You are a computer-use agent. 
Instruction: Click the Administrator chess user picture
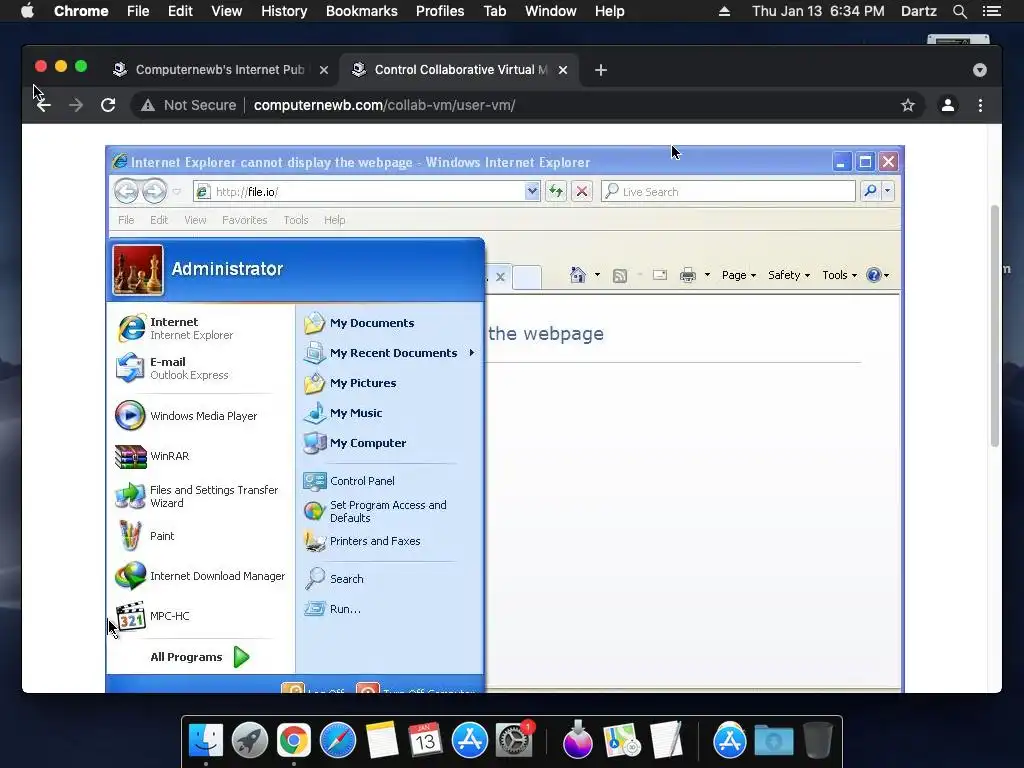tap(137, 270)
